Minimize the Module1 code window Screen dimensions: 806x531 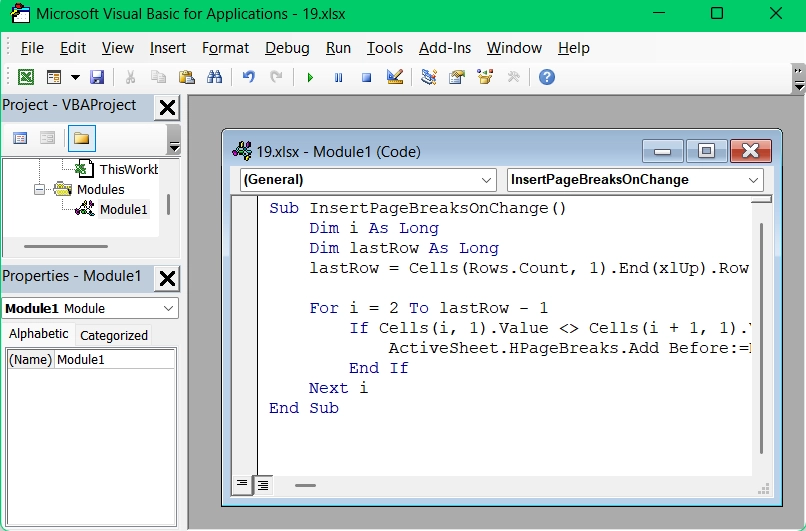click(x=663, y=151)
